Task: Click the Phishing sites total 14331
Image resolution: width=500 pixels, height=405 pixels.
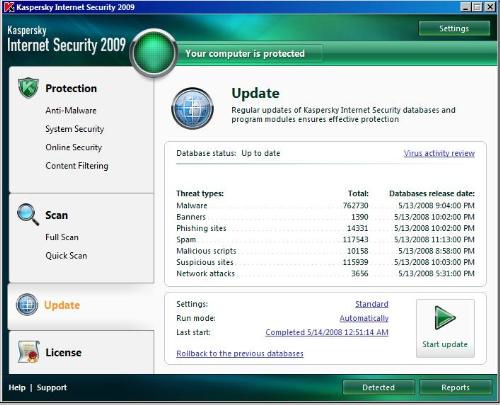Action: coord(357,228)
